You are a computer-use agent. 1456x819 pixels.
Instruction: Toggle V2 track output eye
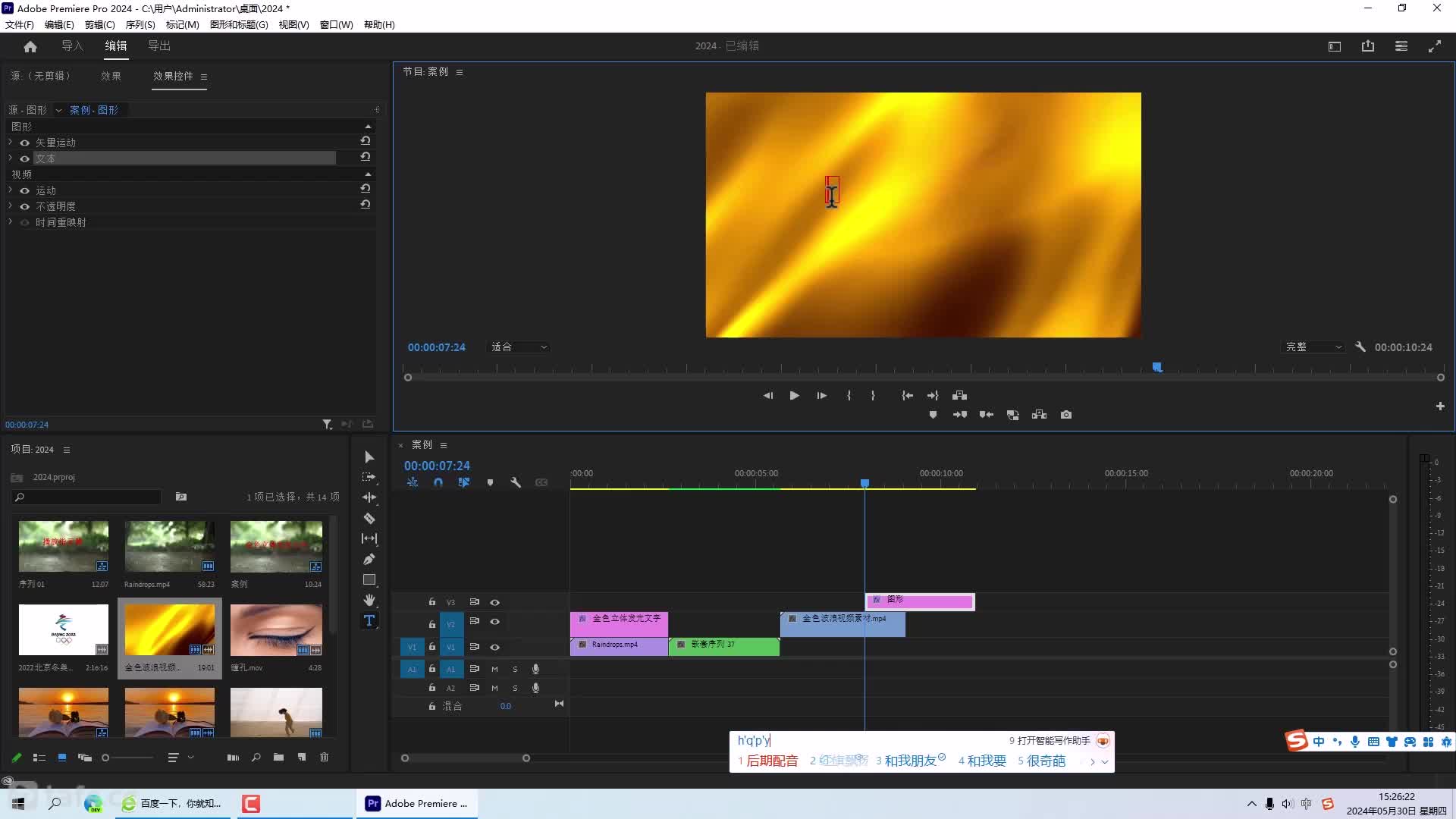(x=494, y=621)
